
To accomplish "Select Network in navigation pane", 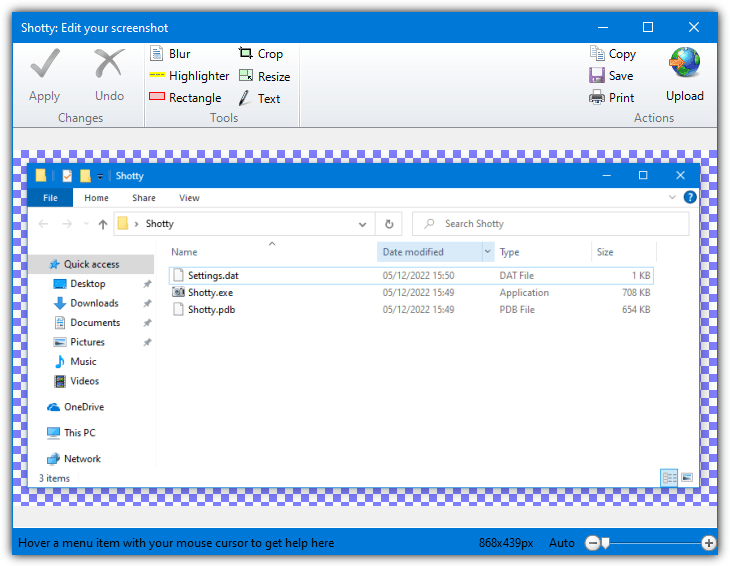I will 82,459.
